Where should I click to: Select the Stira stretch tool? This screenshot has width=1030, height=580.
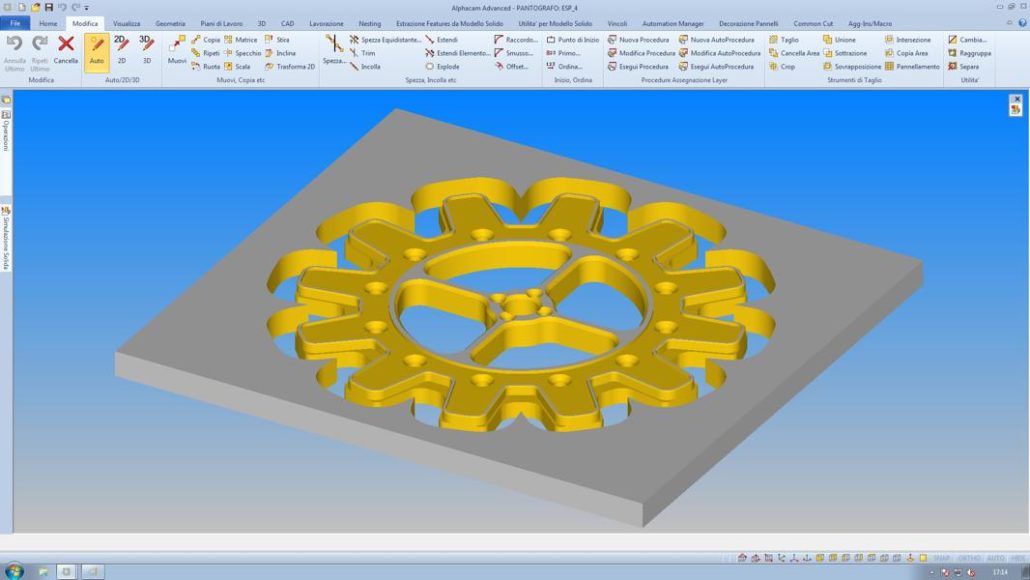[x=277, y=39]
